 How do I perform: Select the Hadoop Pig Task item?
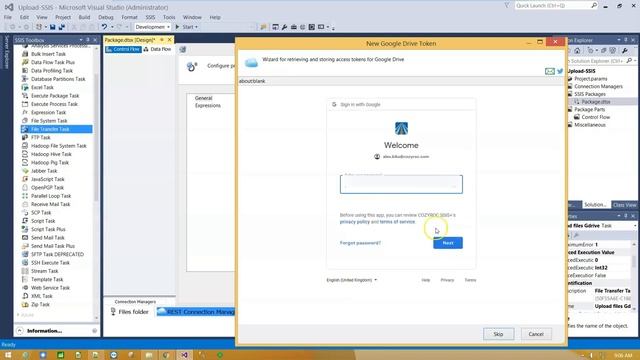[50, 162]
